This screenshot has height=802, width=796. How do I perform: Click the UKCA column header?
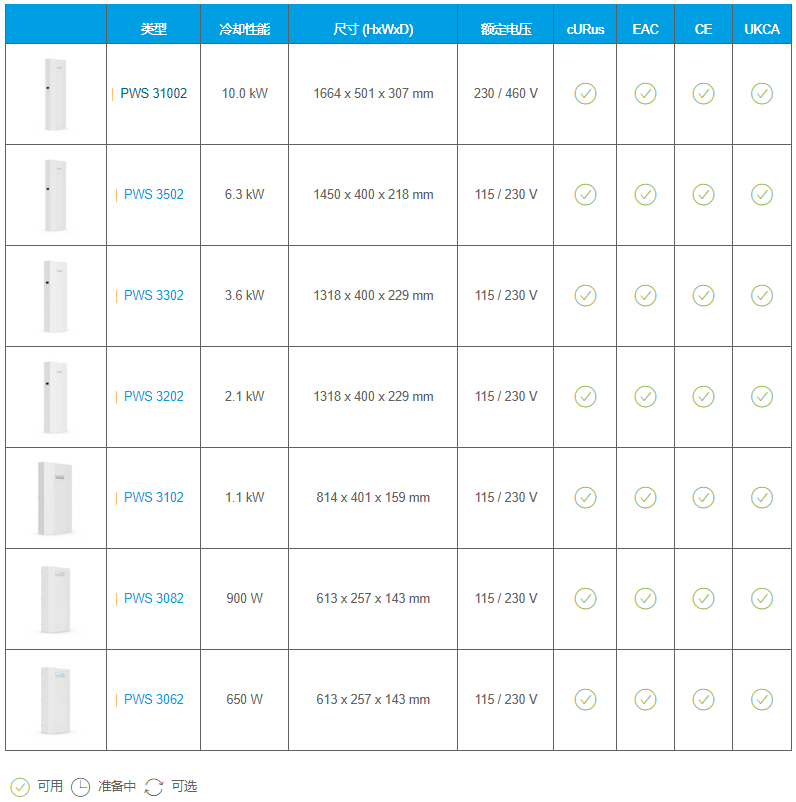762,29
